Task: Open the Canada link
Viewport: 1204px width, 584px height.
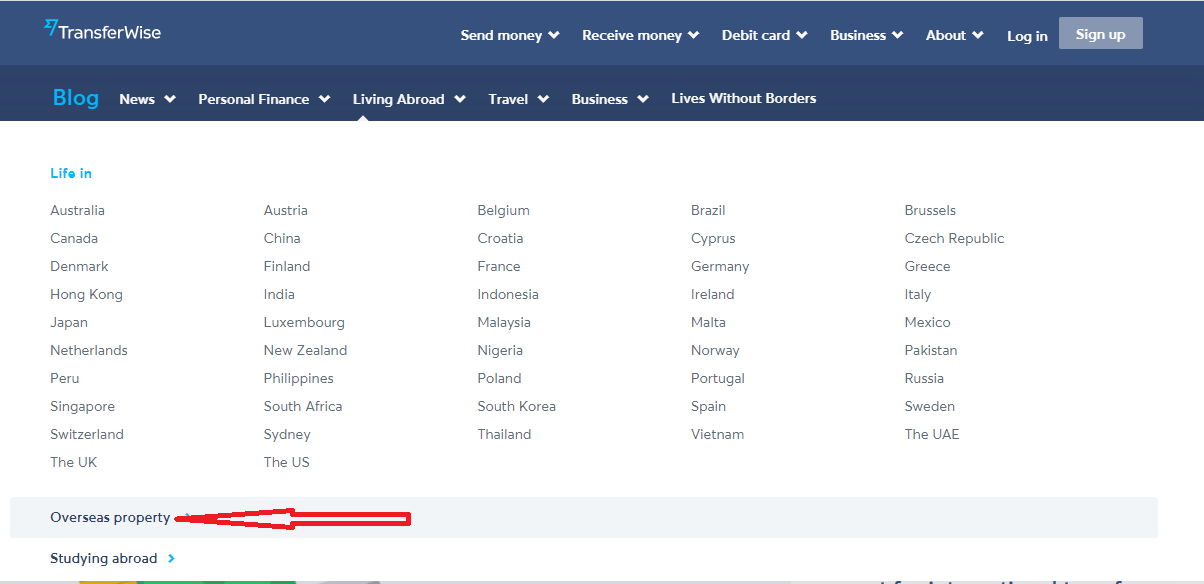Action: pyautogui.click(x=74, y=238)
